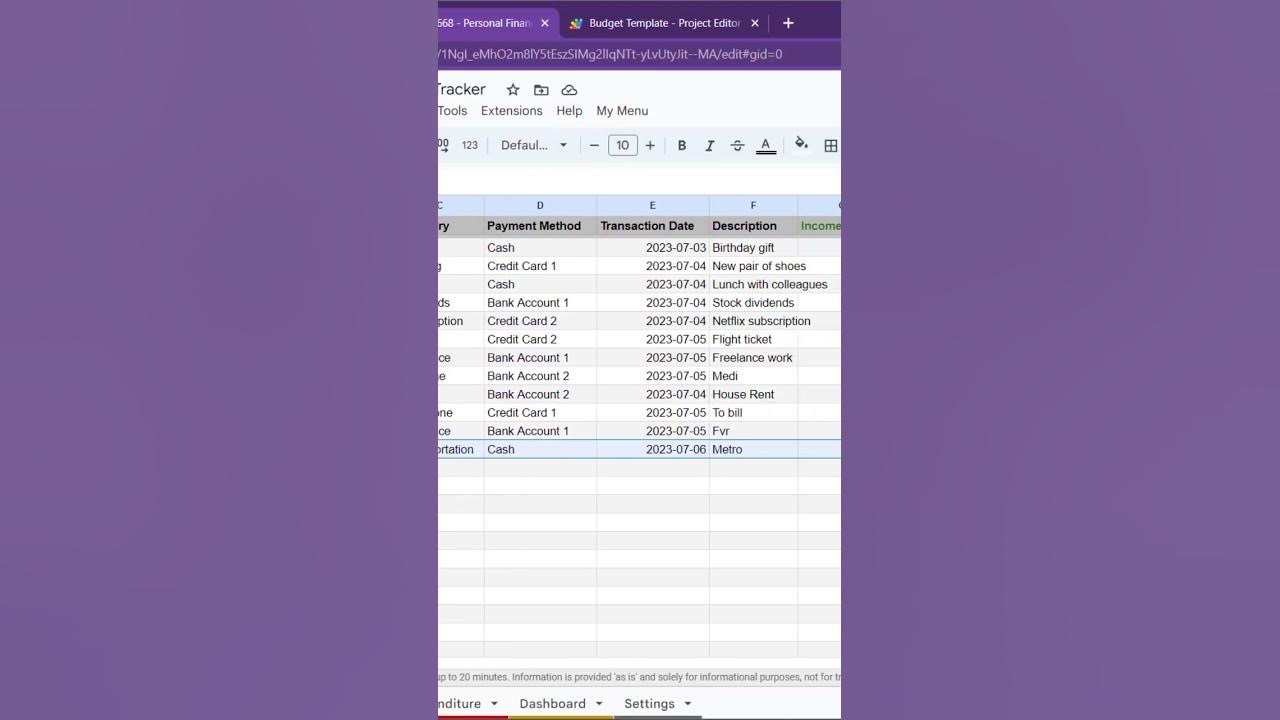Select the House Rent cell
This screenshot has height=720, width=1280.
click(753, 394)
